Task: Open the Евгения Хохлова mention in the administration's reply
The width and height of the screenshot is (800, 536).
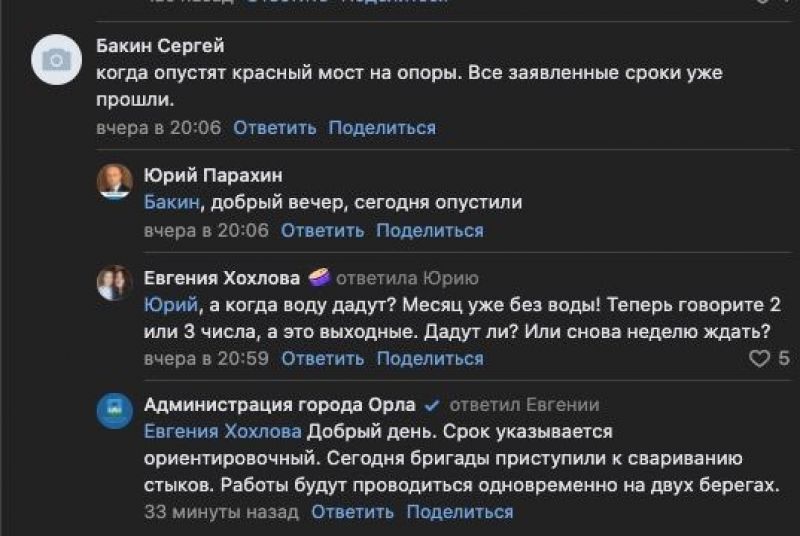Action: (222, 431)
